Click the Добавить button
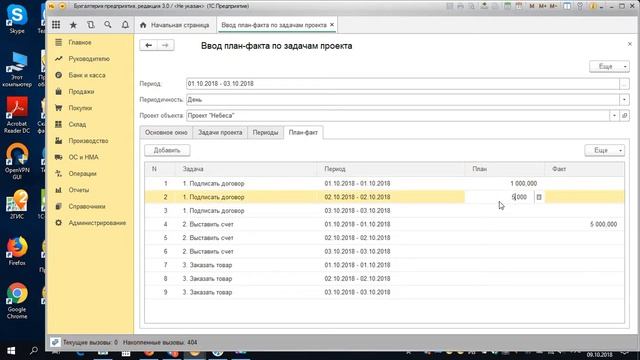 click(167, 150)
